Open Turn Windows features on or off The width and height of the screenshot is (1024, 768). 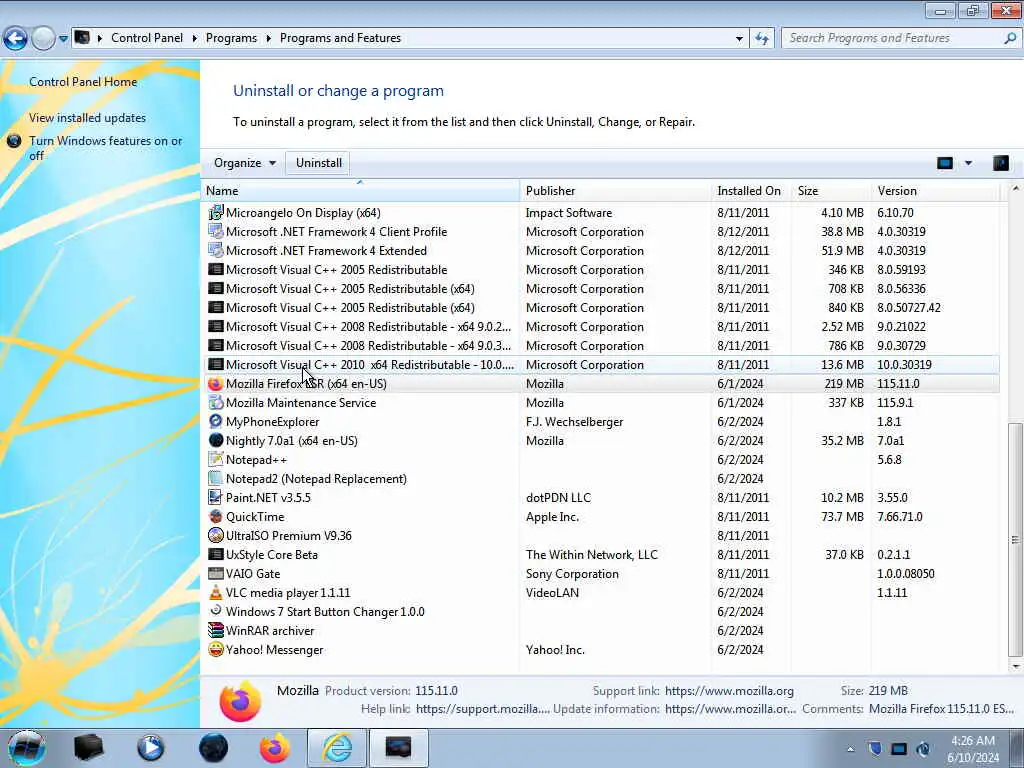(x=105, y=148)
